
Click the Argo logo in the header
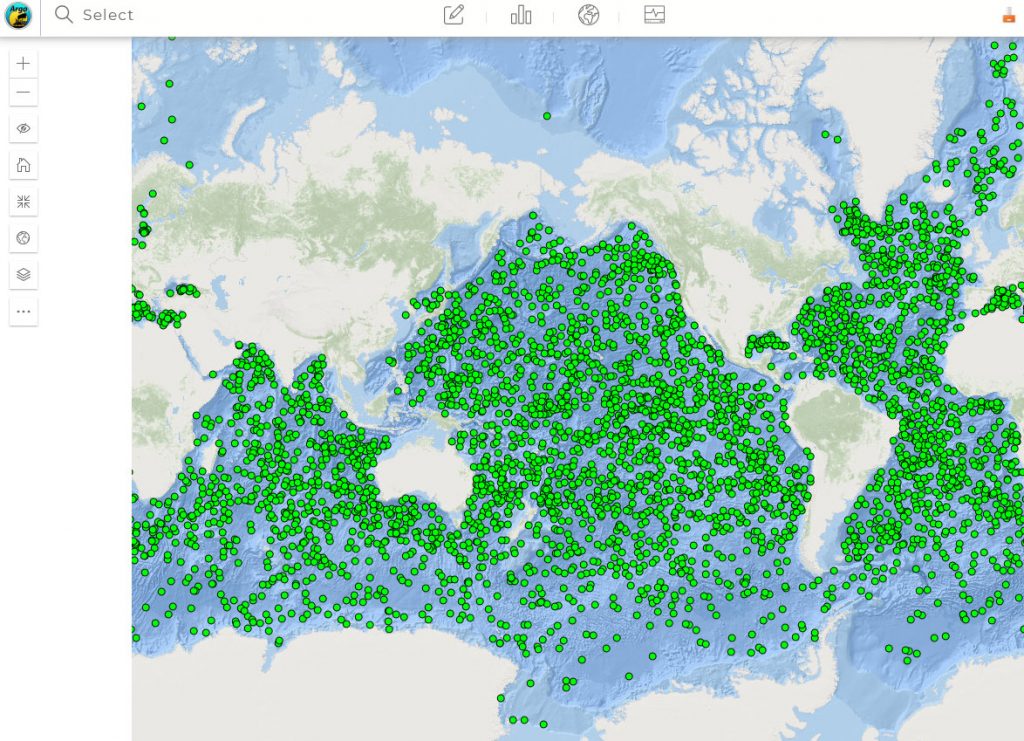click(19, 15)
